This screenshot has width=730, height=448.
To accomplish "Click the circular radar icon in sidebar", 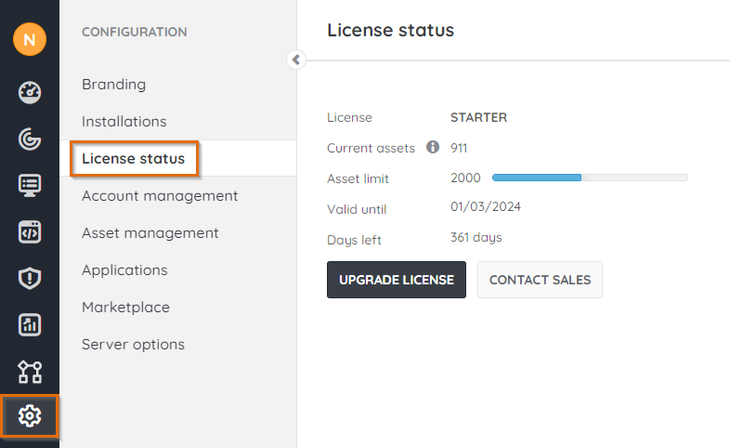I will [29, 139].
